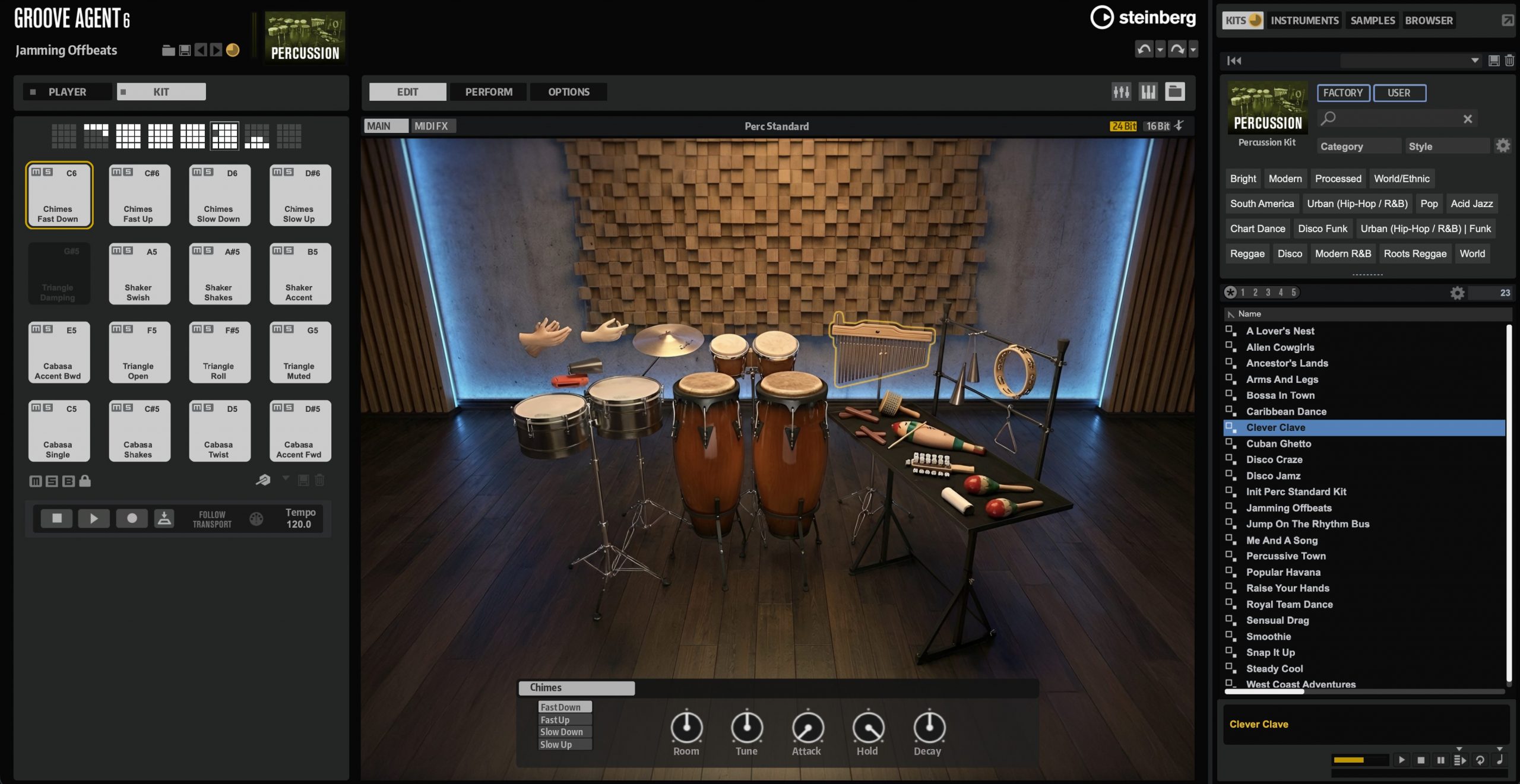Open auto-play options triangle above list icon
Viewport: 1520px width, 784px height.
click(x=1459, y=749)
